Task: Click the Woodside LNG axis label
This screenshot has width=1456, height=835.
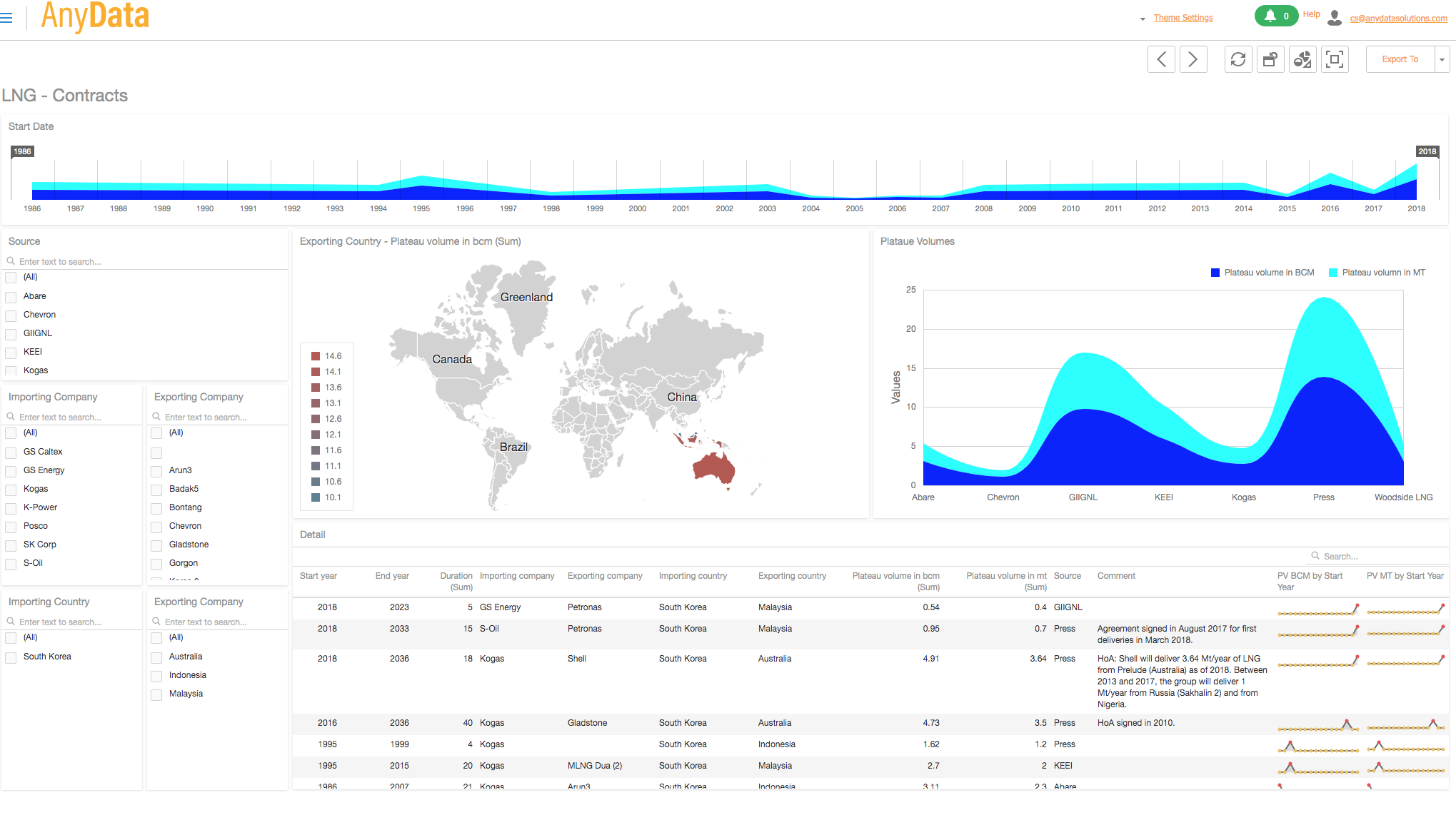Action: (1403, 497)
